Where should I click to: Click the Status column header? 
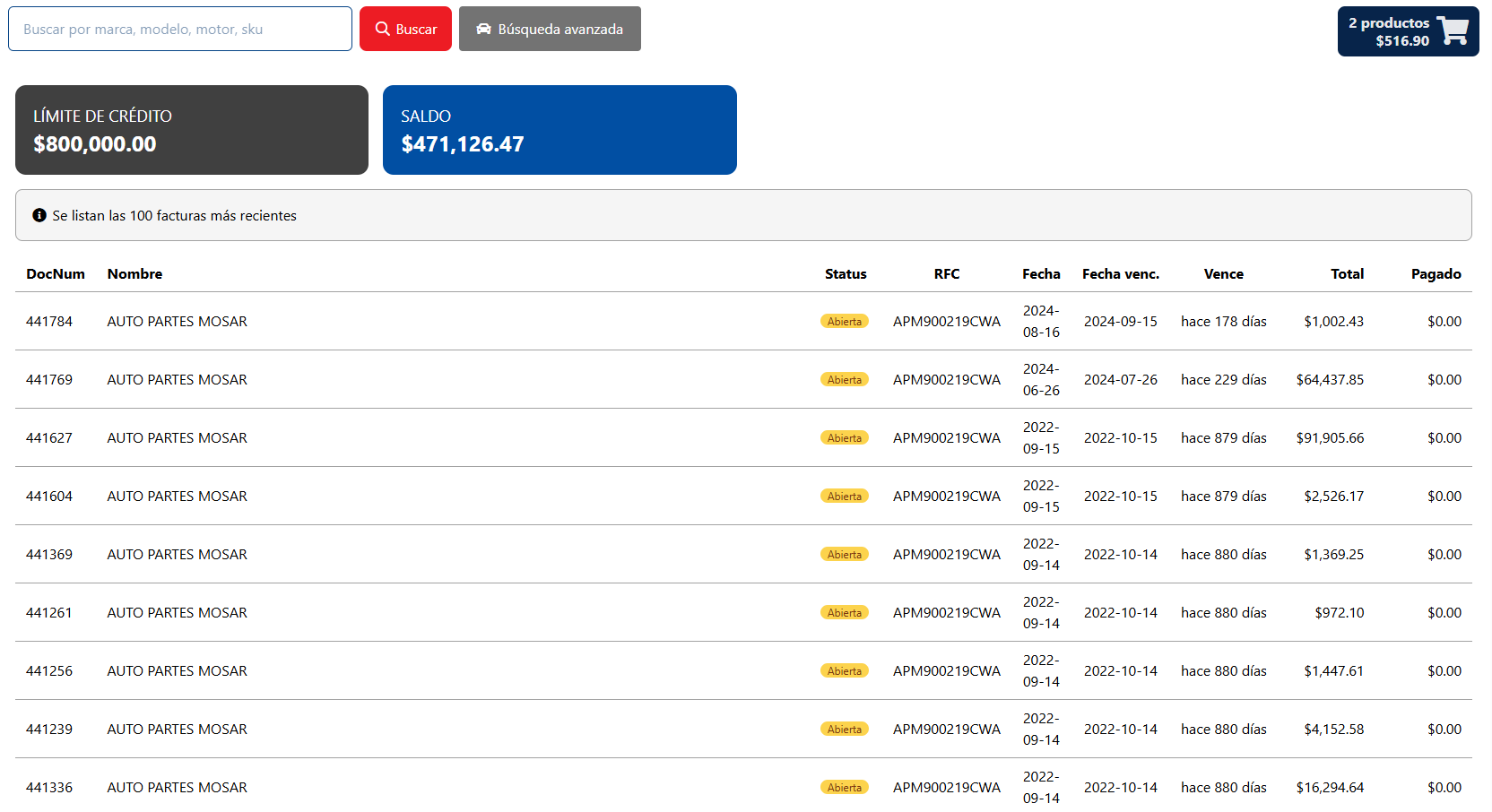pyautogui.click(x=846, y=274)
